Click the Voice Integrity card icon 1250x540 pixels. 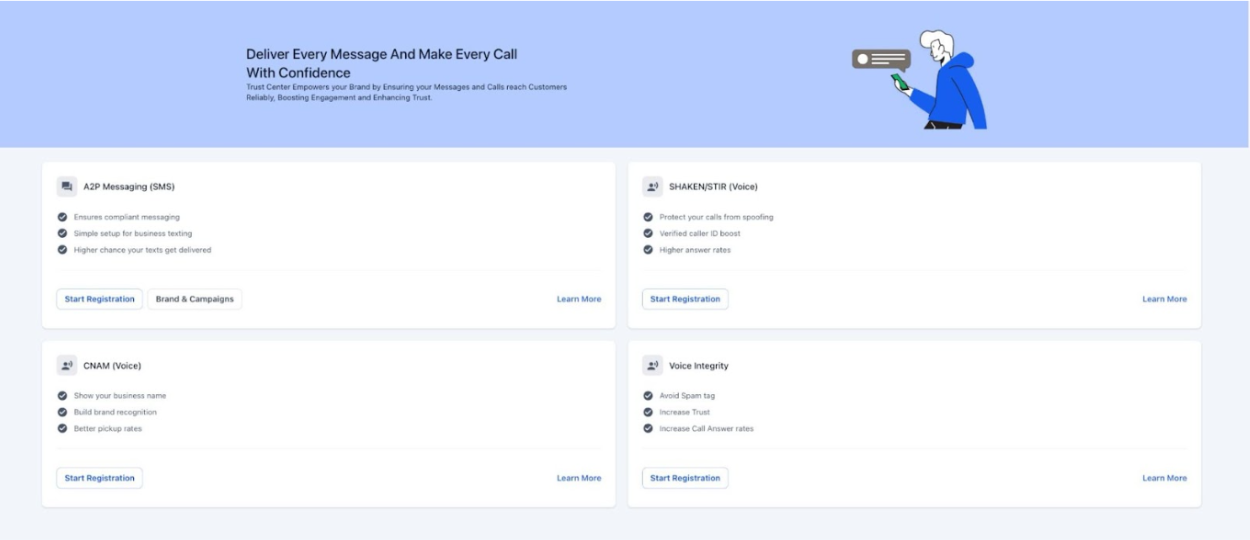[652, 366]
